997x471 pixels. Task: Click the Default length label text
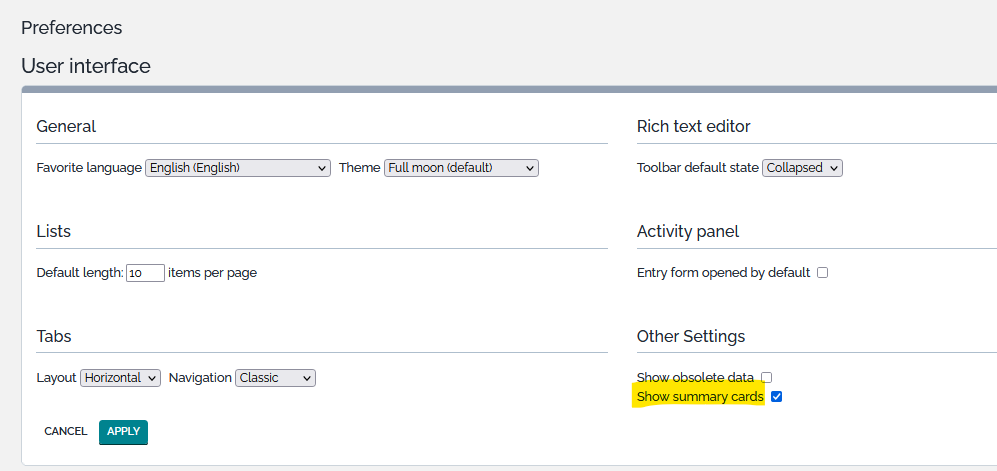pos(79,272)
